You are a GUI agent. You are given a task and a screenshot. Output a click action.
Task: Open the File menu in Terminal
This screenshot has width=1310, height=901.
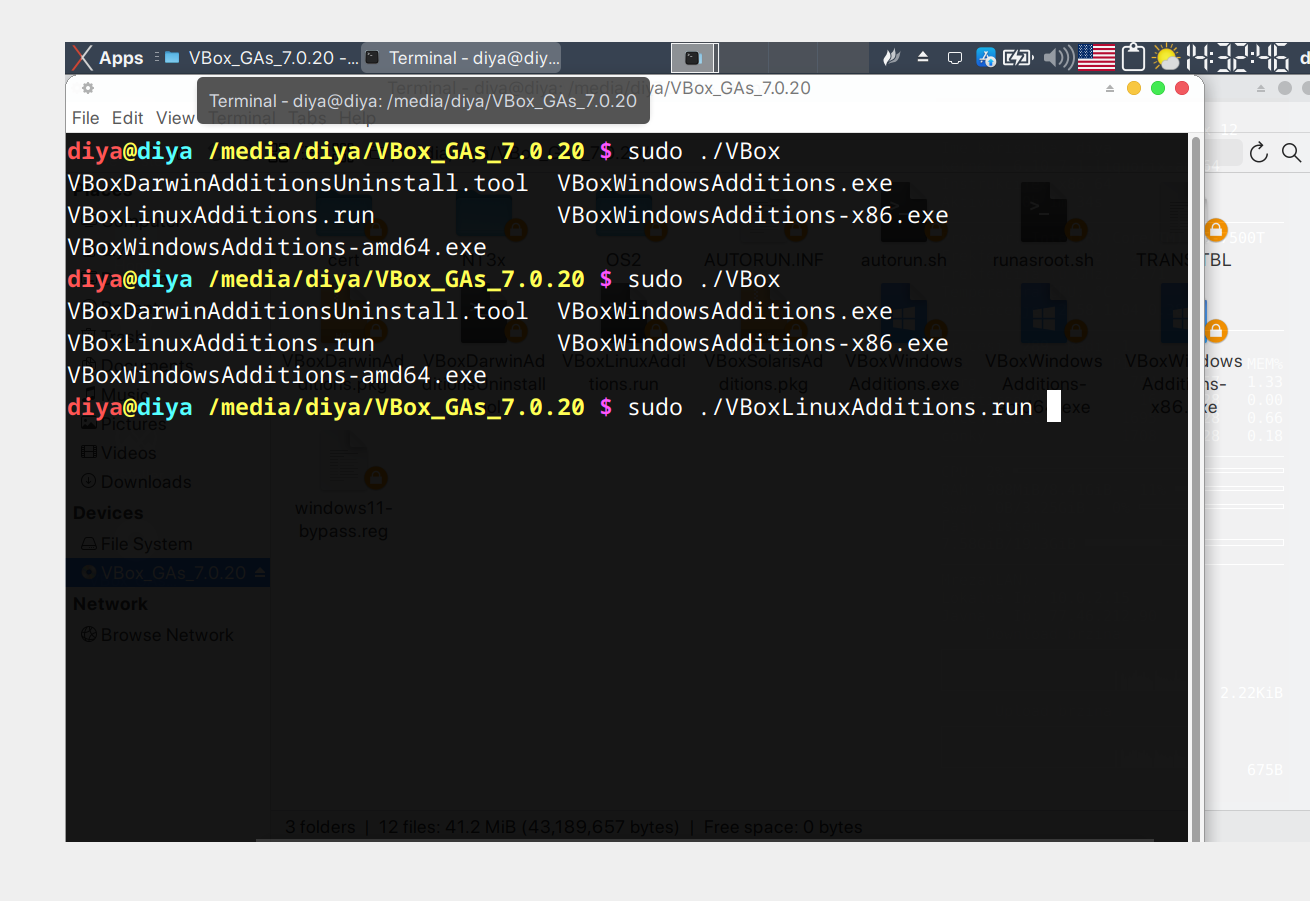85,118
